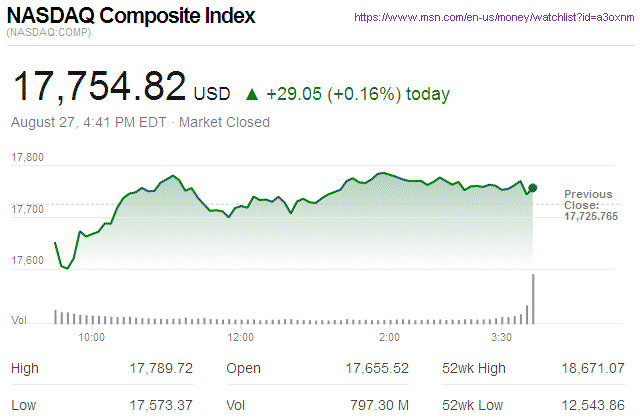Click the green endpoint dot on the chart
640x420 pixels.
(x=533, y=188)
